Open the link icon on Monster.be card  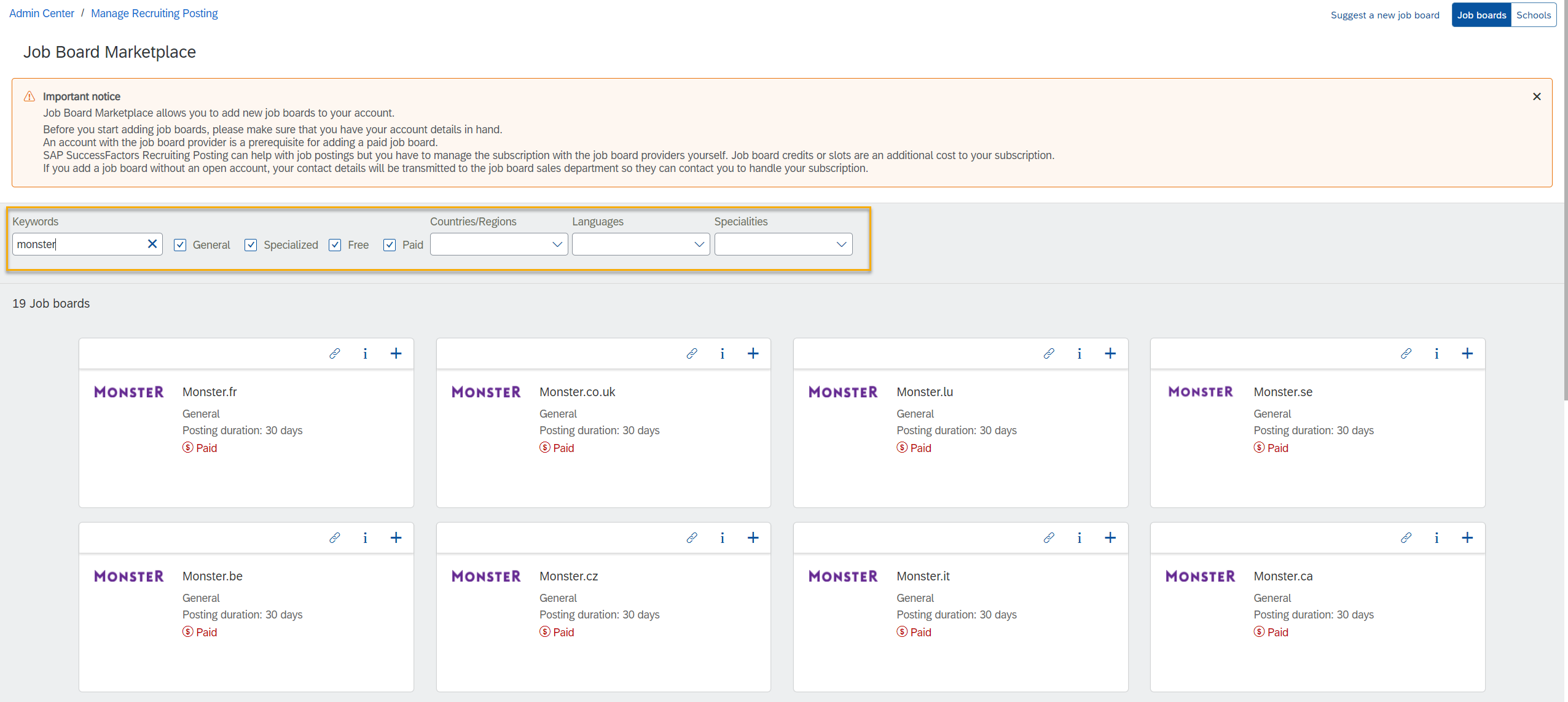click(334, 537)
